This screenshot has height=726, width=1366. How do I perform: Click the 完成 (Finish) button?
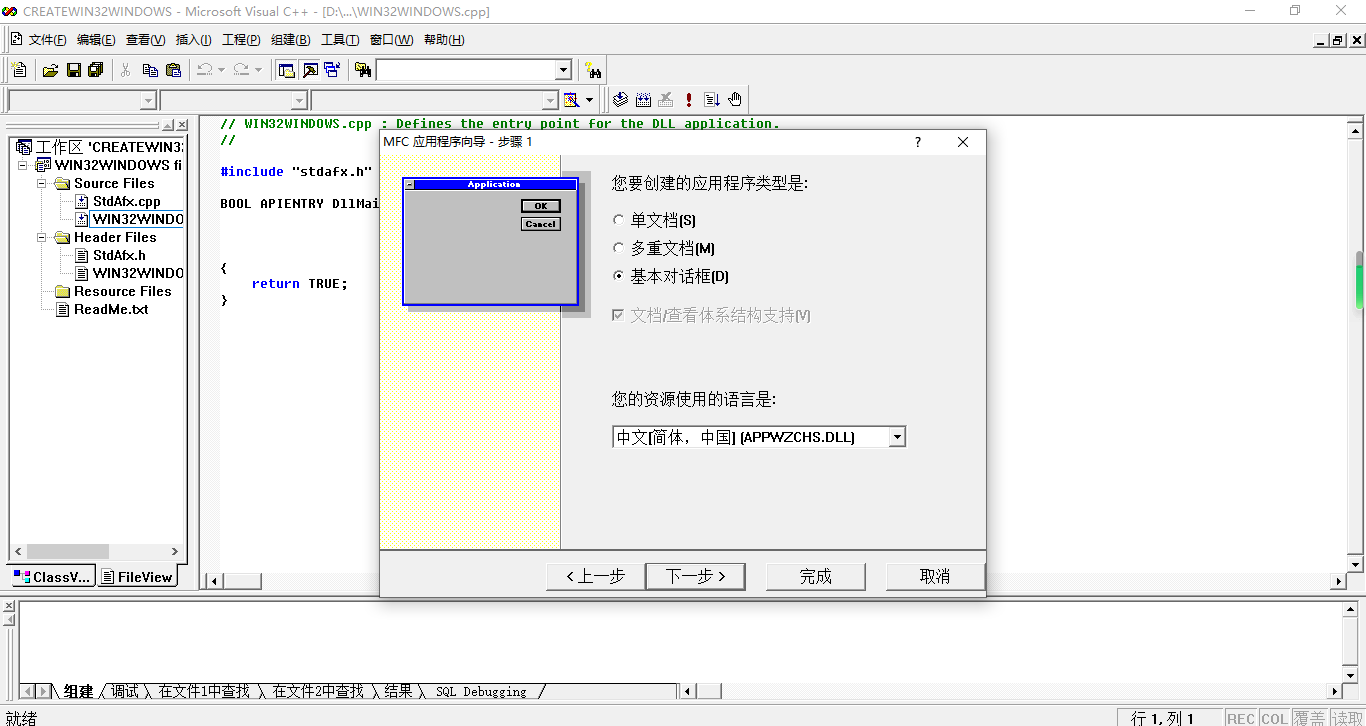click(x=815, y=576)
